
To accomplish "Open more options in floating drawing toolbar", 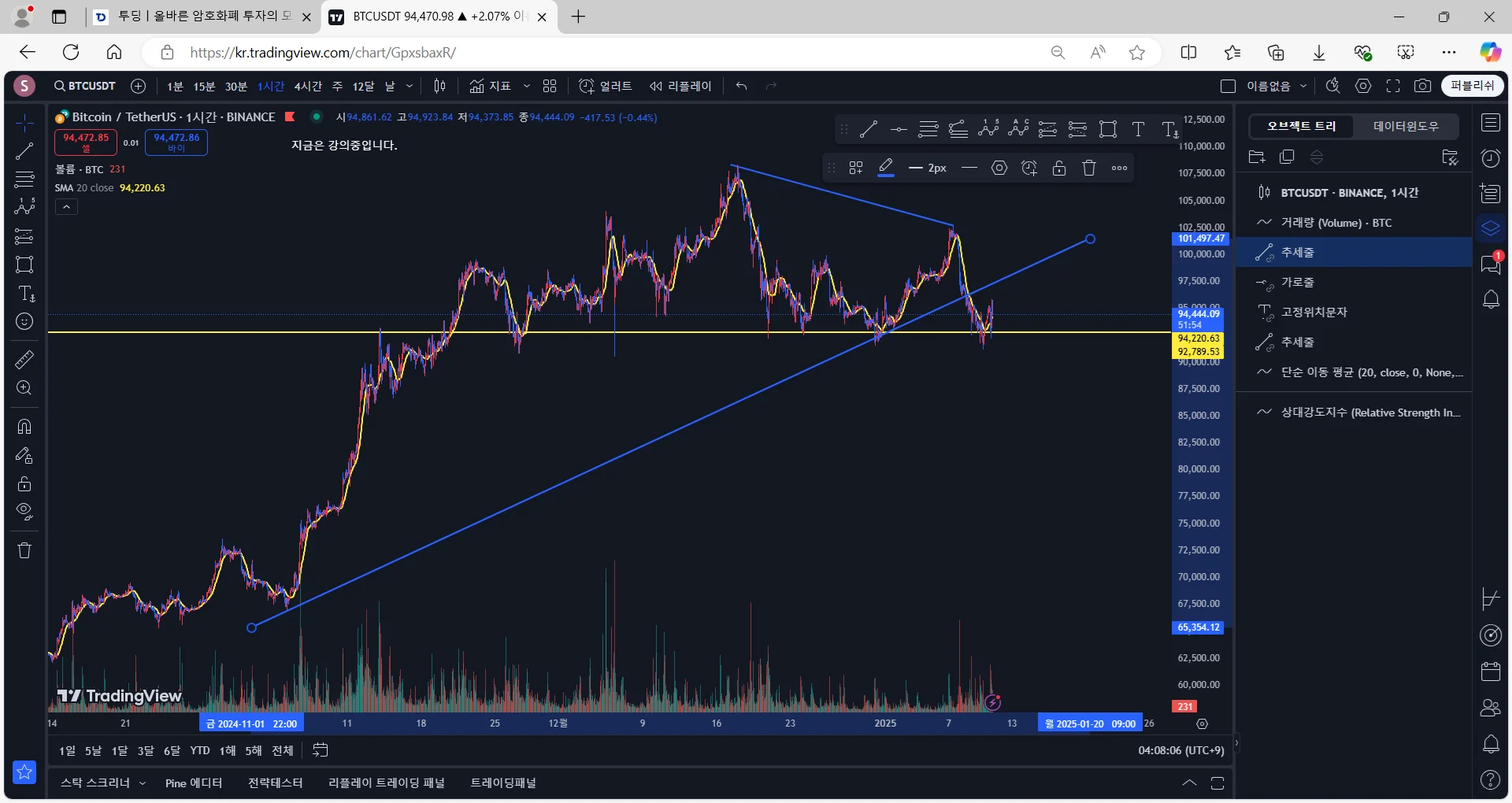I will point(1119,168).
